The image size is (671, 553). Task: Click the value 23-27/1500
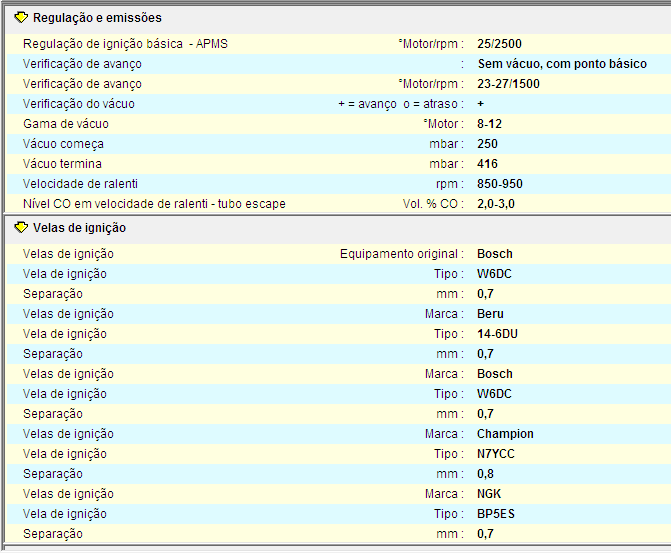[508, 84]
